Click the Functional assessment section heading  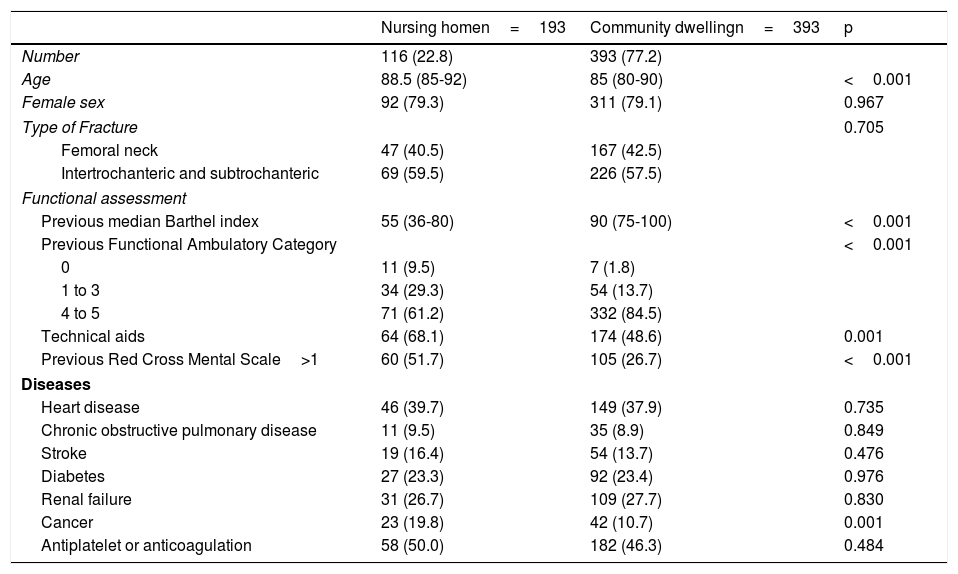coord(104,198)
